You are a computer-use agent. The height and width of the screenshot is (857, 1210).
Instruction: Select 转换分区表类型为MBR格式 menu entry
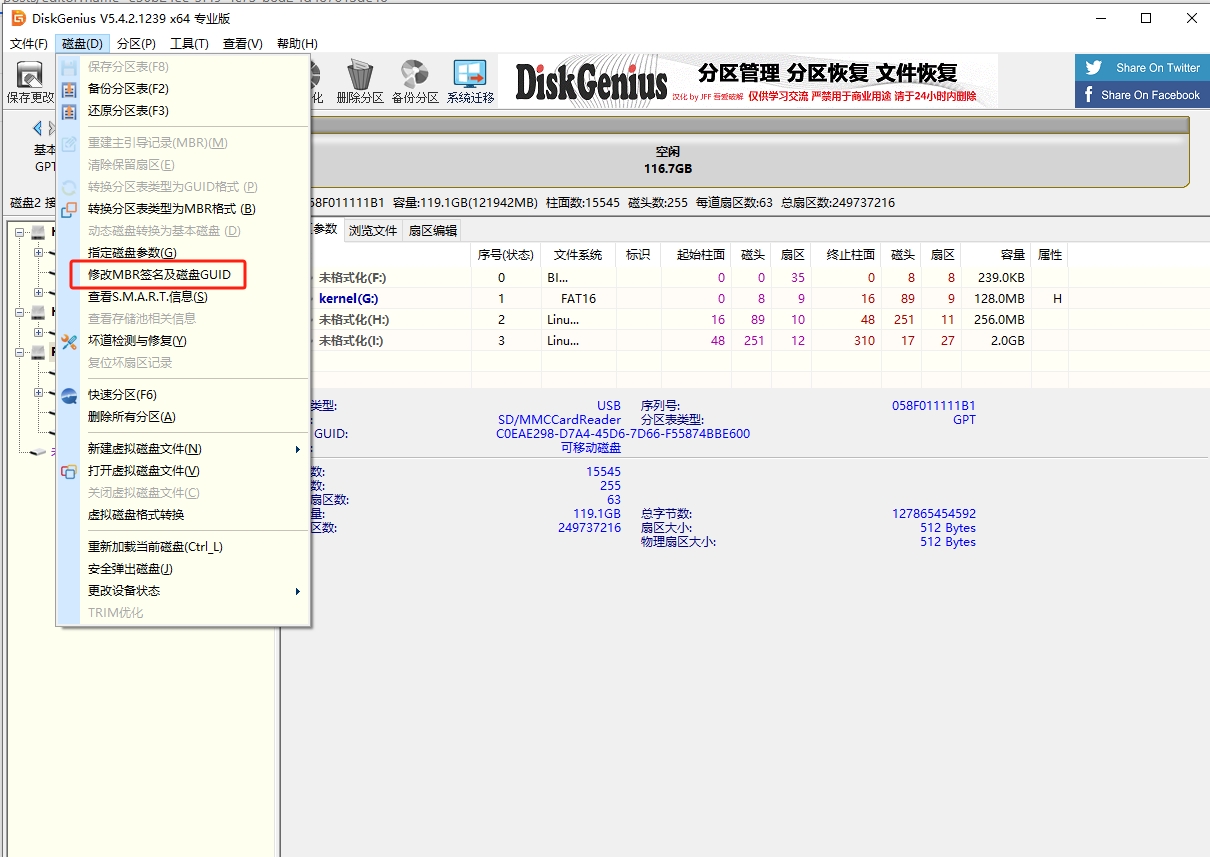(x=183, y=209)
